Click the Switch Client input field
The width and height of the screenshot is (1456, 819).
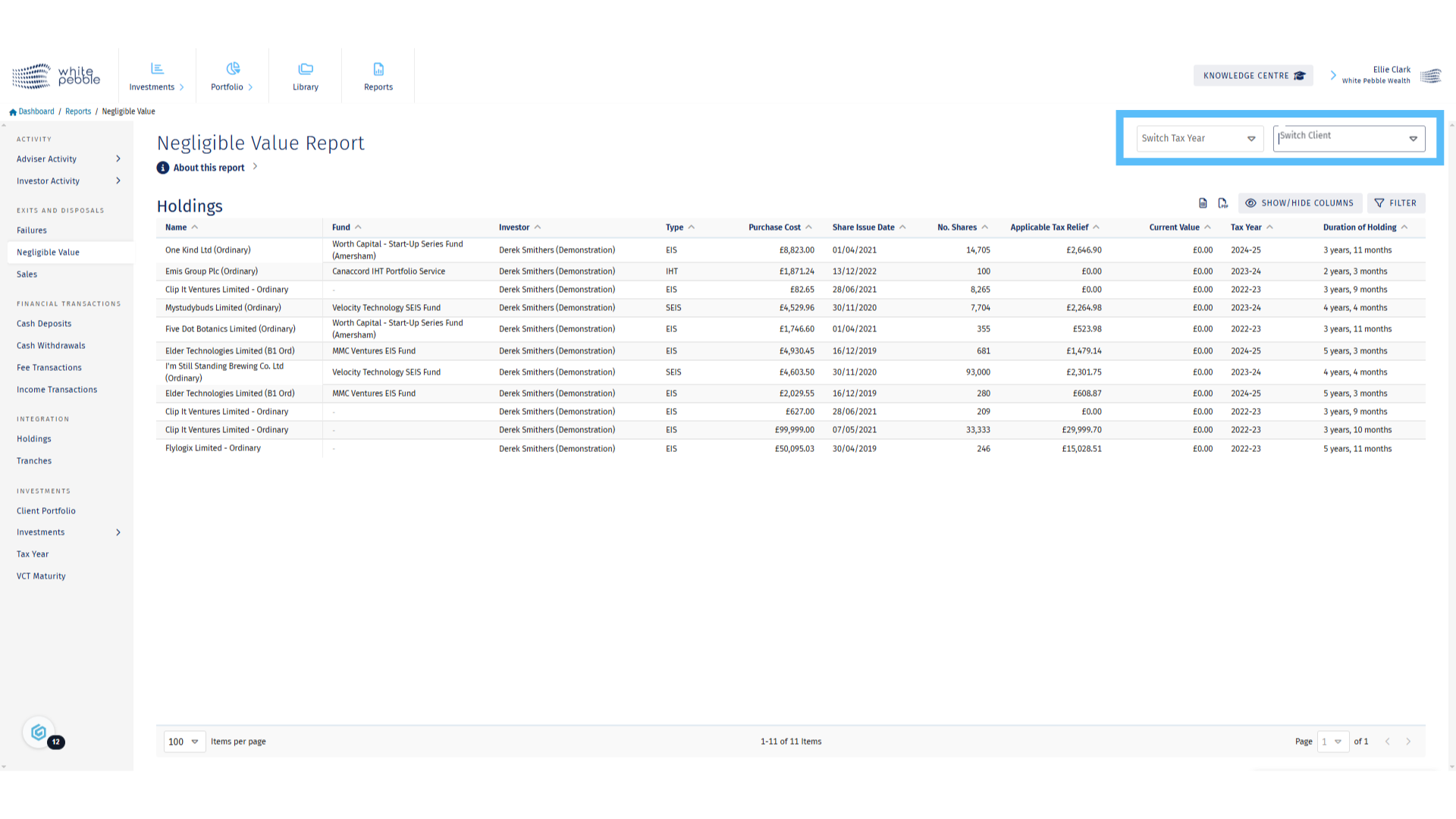pos(1338,138)
